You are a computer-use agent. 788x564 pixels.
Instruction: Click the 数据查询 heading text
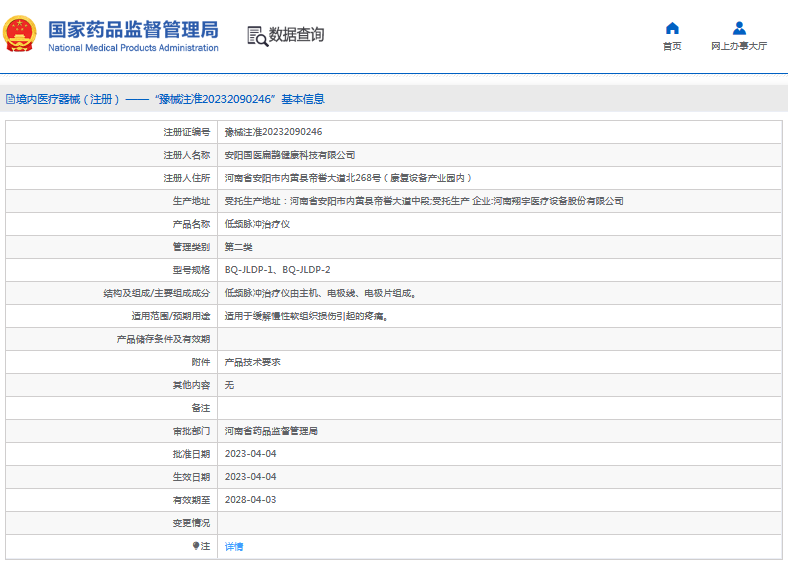click(297, 35)
